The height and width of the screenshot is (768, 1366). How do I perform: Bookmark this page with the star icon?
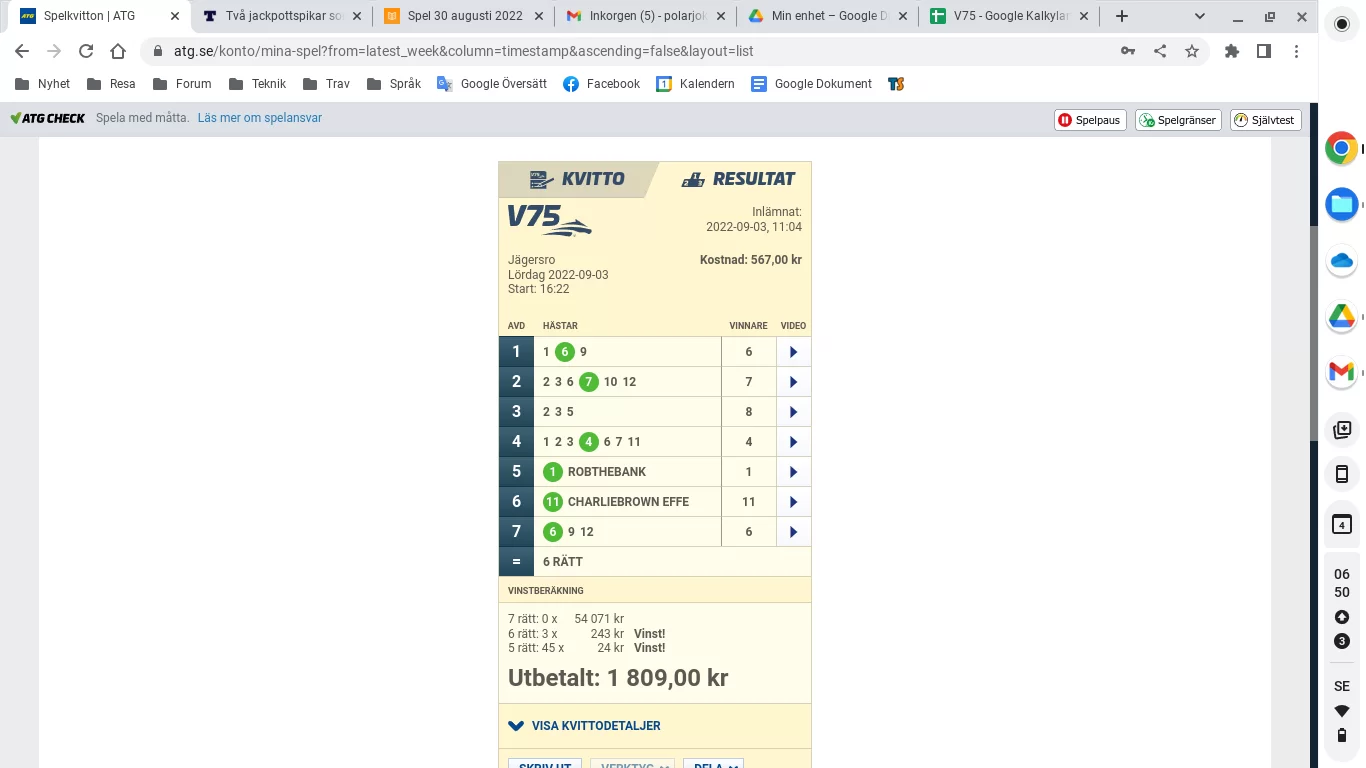pyautogui.click(x=1192, y=50)
